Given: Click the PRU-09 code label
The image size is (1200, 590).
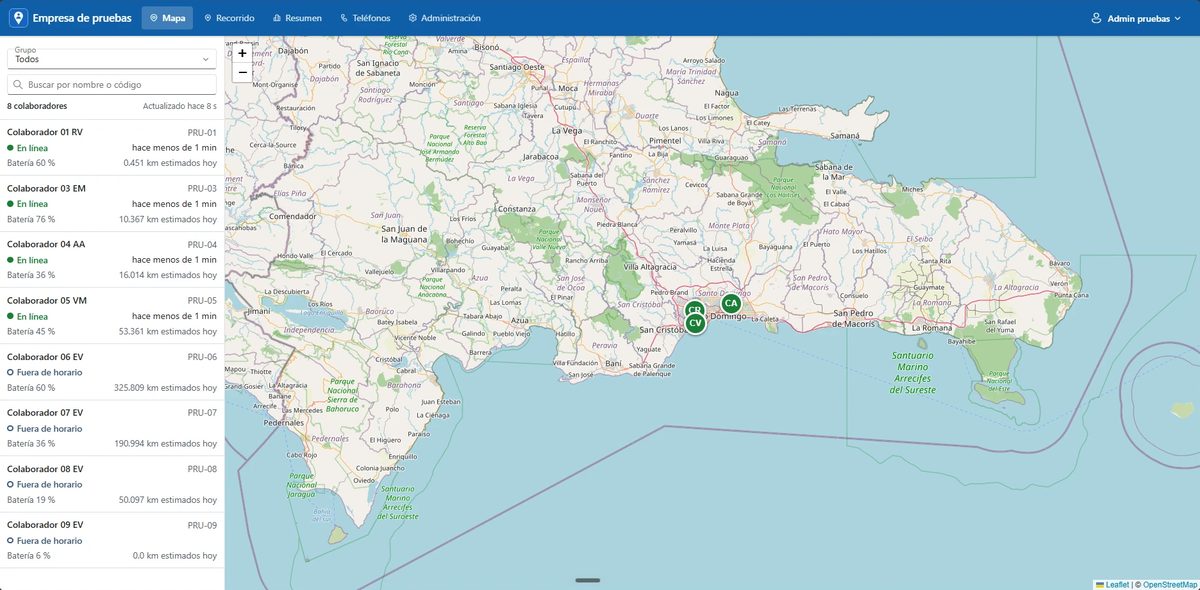Looking at the screenshot, I should (x=202, y=524).
